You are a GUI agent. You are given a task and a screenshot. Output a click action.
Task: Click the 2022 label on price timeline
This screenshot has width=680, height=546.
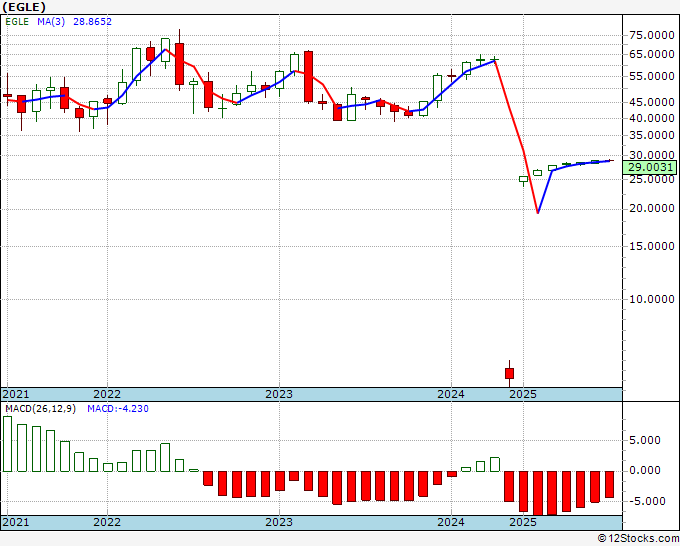coord(107,394)
